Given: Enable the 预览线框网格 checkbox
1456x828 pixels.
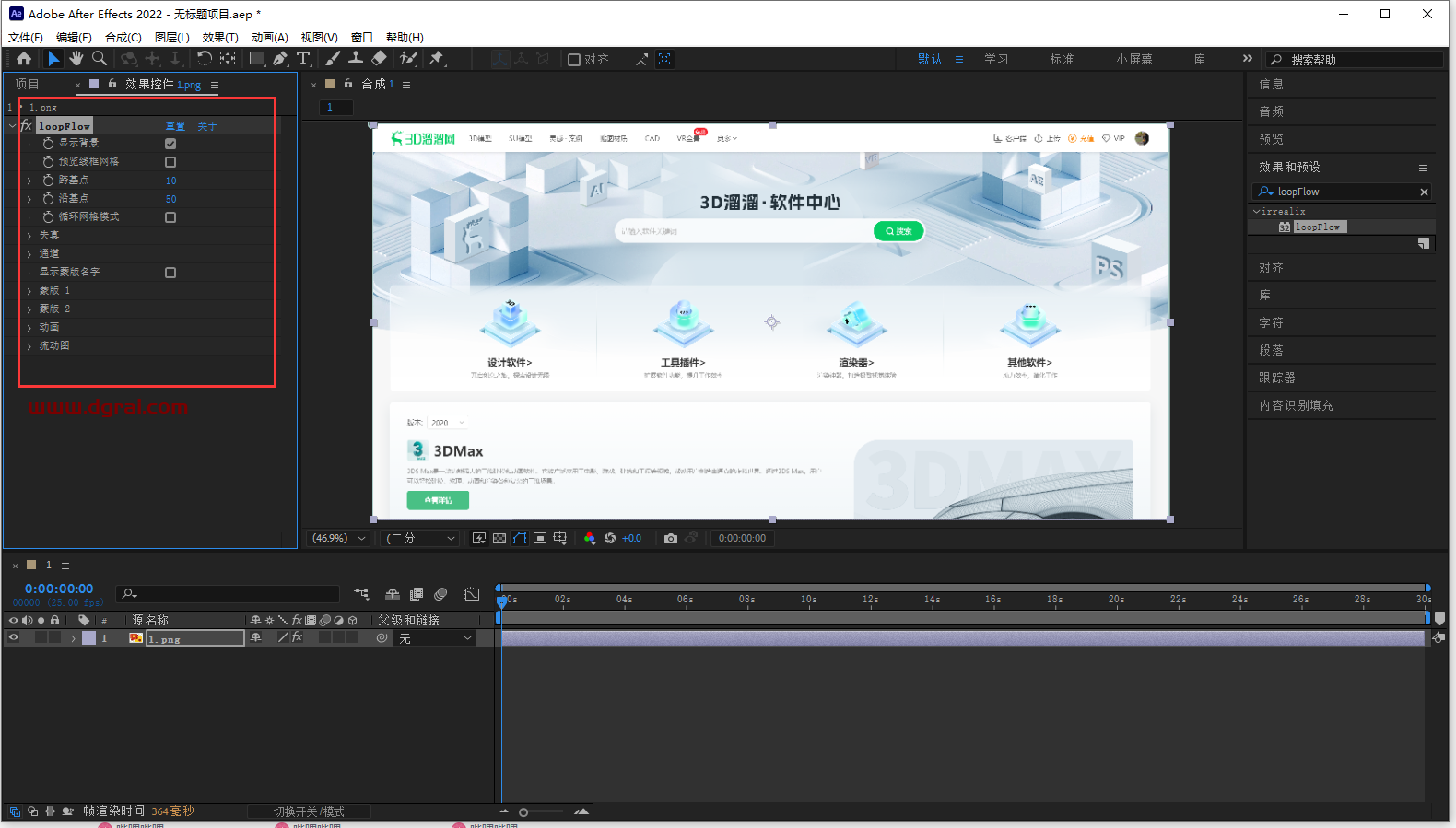Looking at the screenshot, I should [170, 162].
